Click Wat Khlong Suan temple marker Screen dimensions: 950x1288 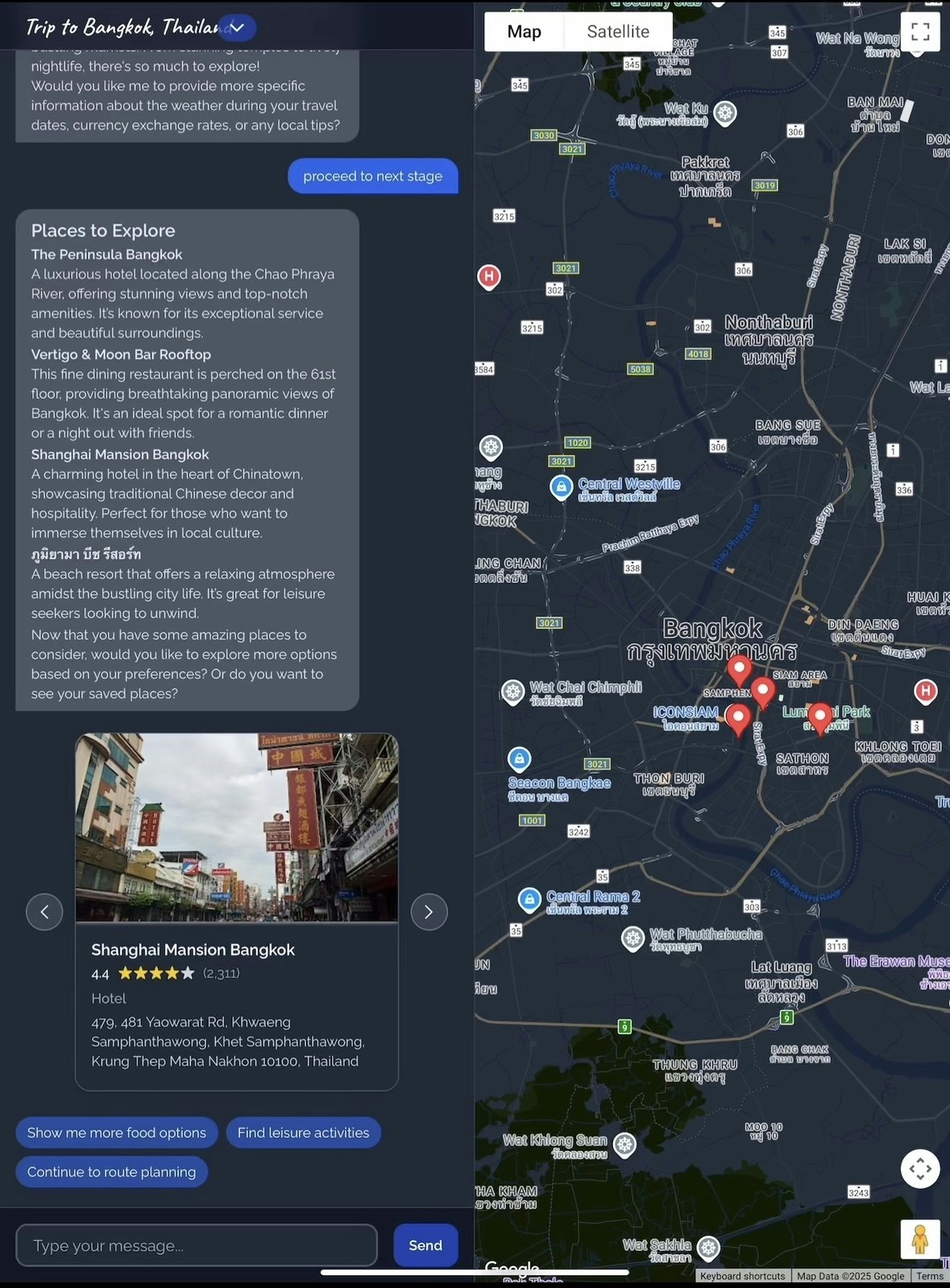624,1144
